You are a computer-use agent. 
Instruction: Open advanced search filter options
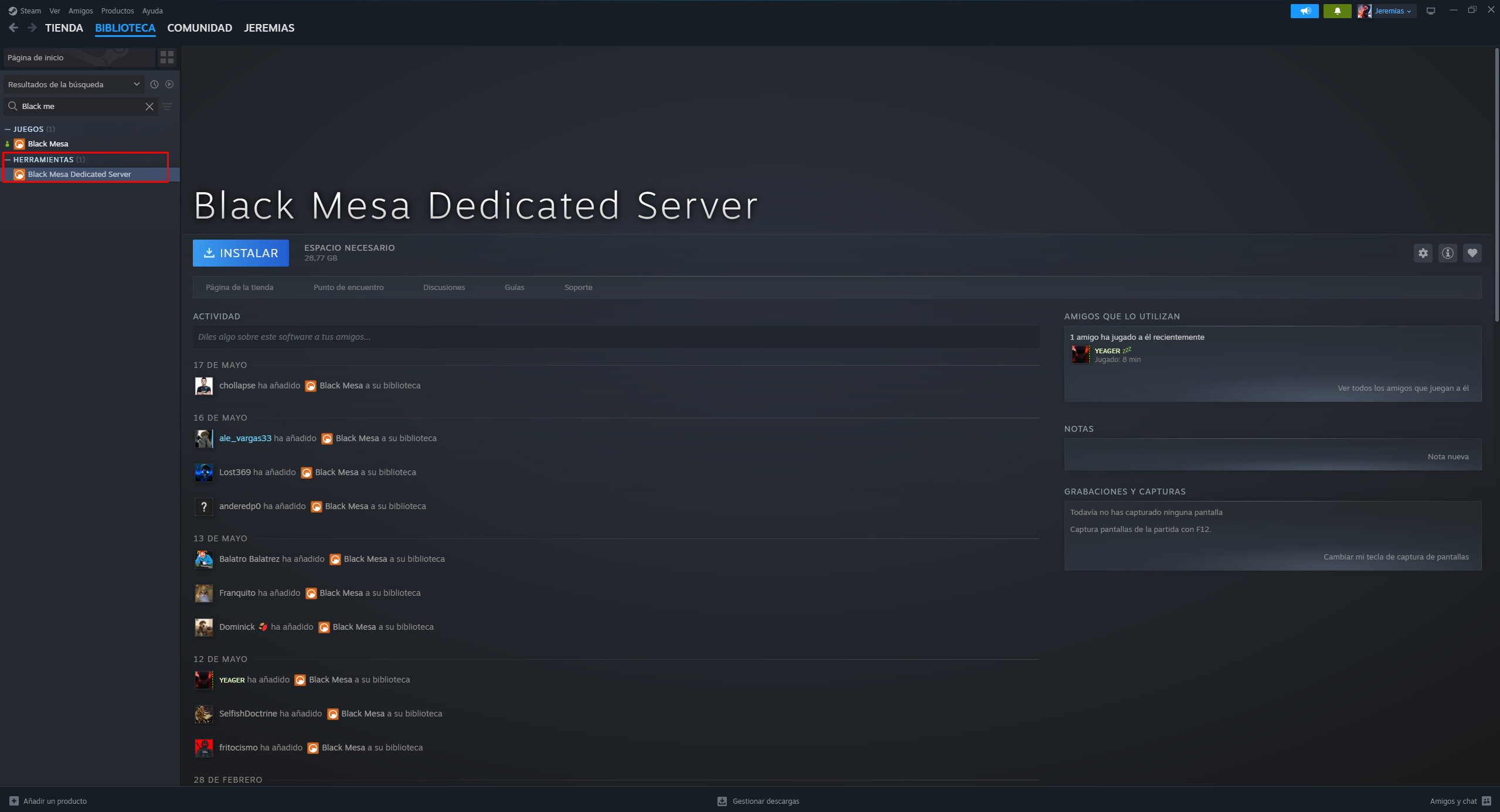pyautogui.click(x=167, y=107)
